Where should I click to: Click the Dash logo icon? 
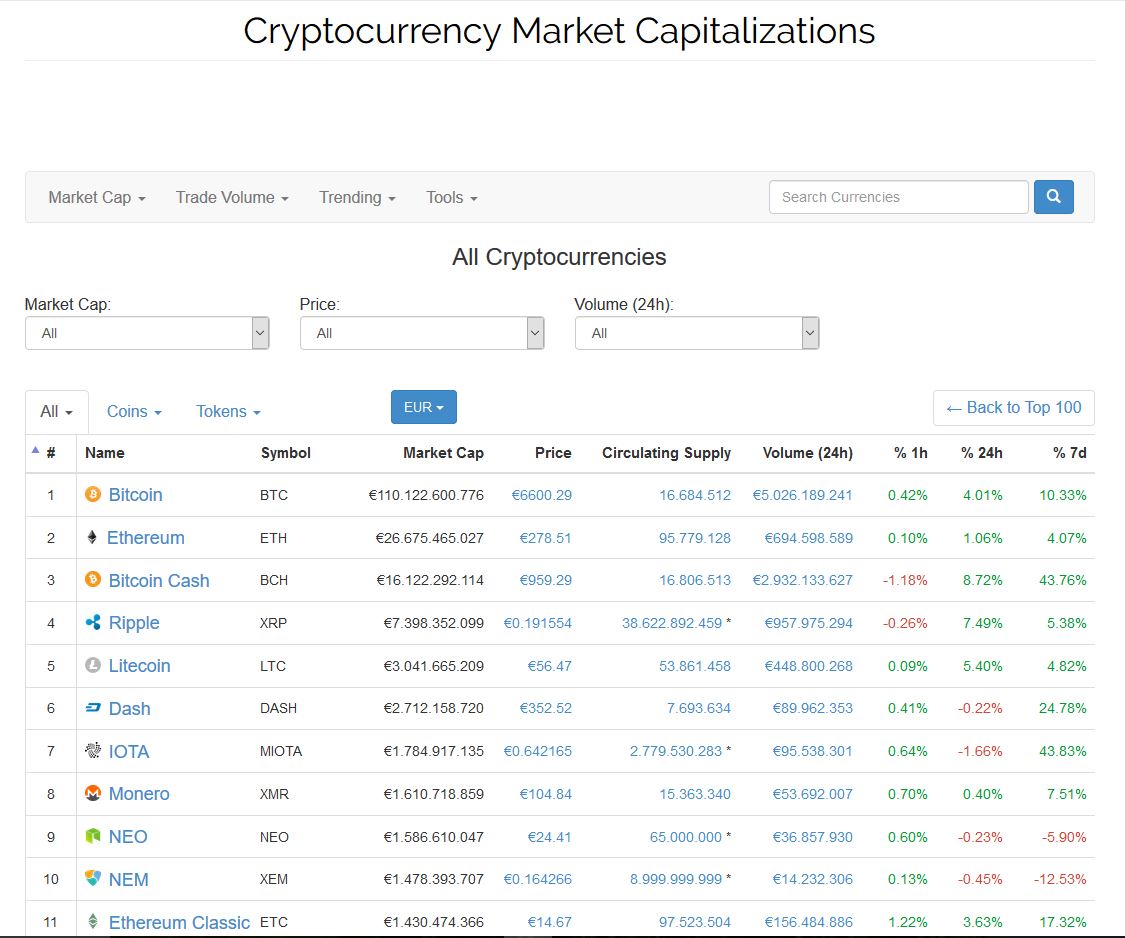(x=93, y=708)
